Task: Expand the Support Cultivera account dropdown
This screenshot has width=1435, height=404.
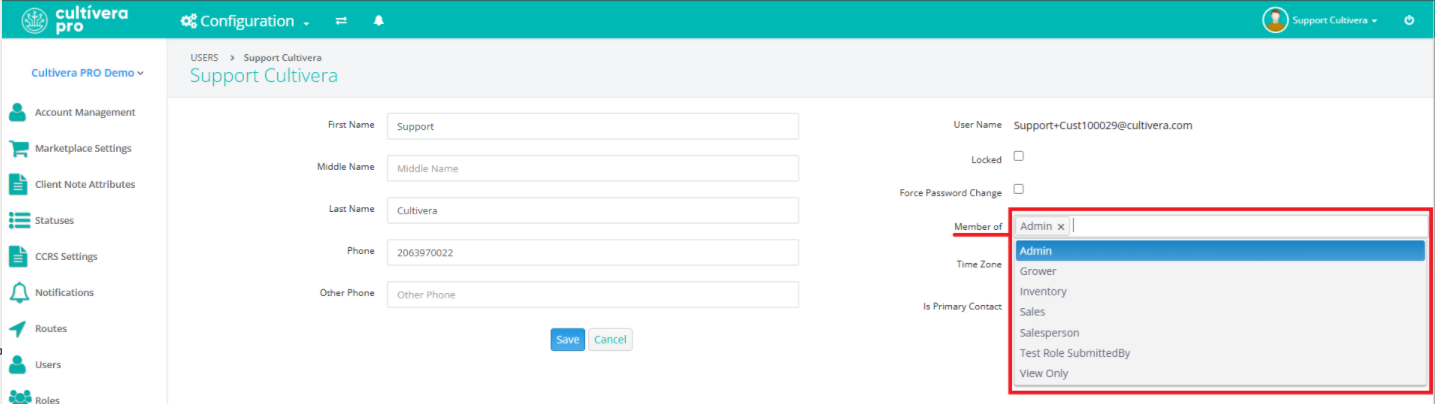Action: (x=1335, y=21)
